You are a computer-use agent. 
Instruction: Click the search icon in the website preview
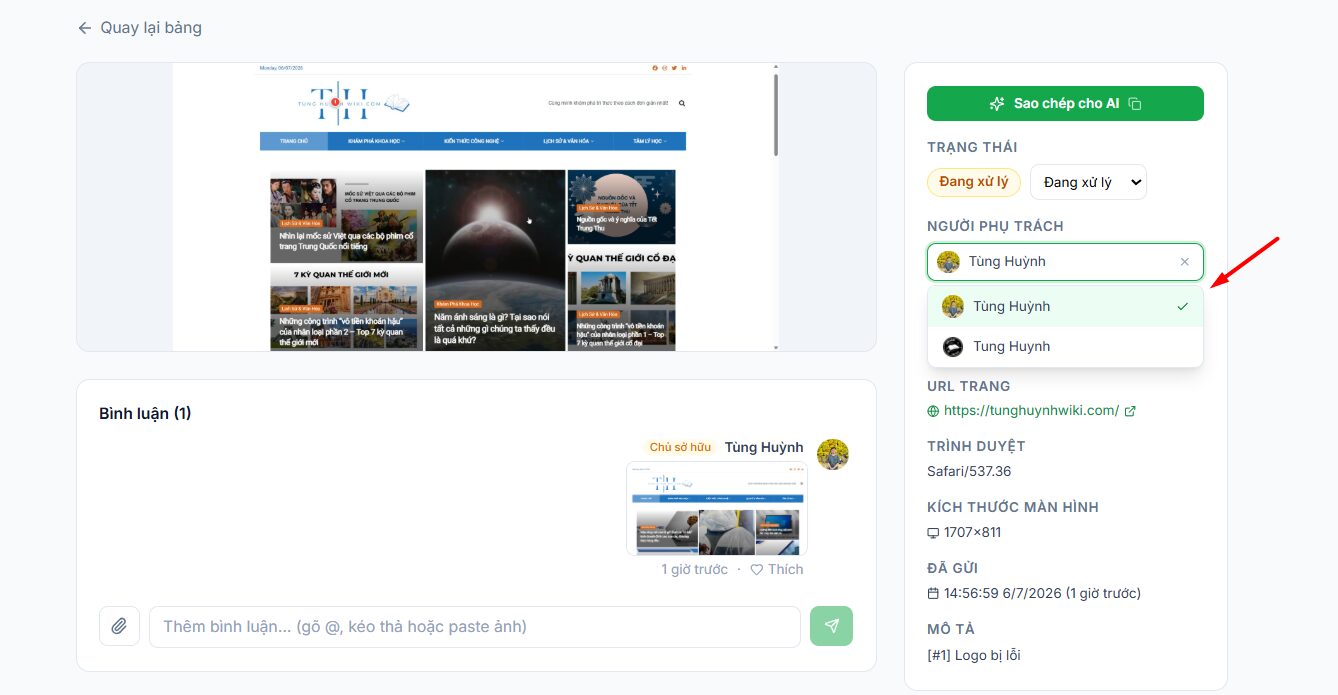click(682, 103)
